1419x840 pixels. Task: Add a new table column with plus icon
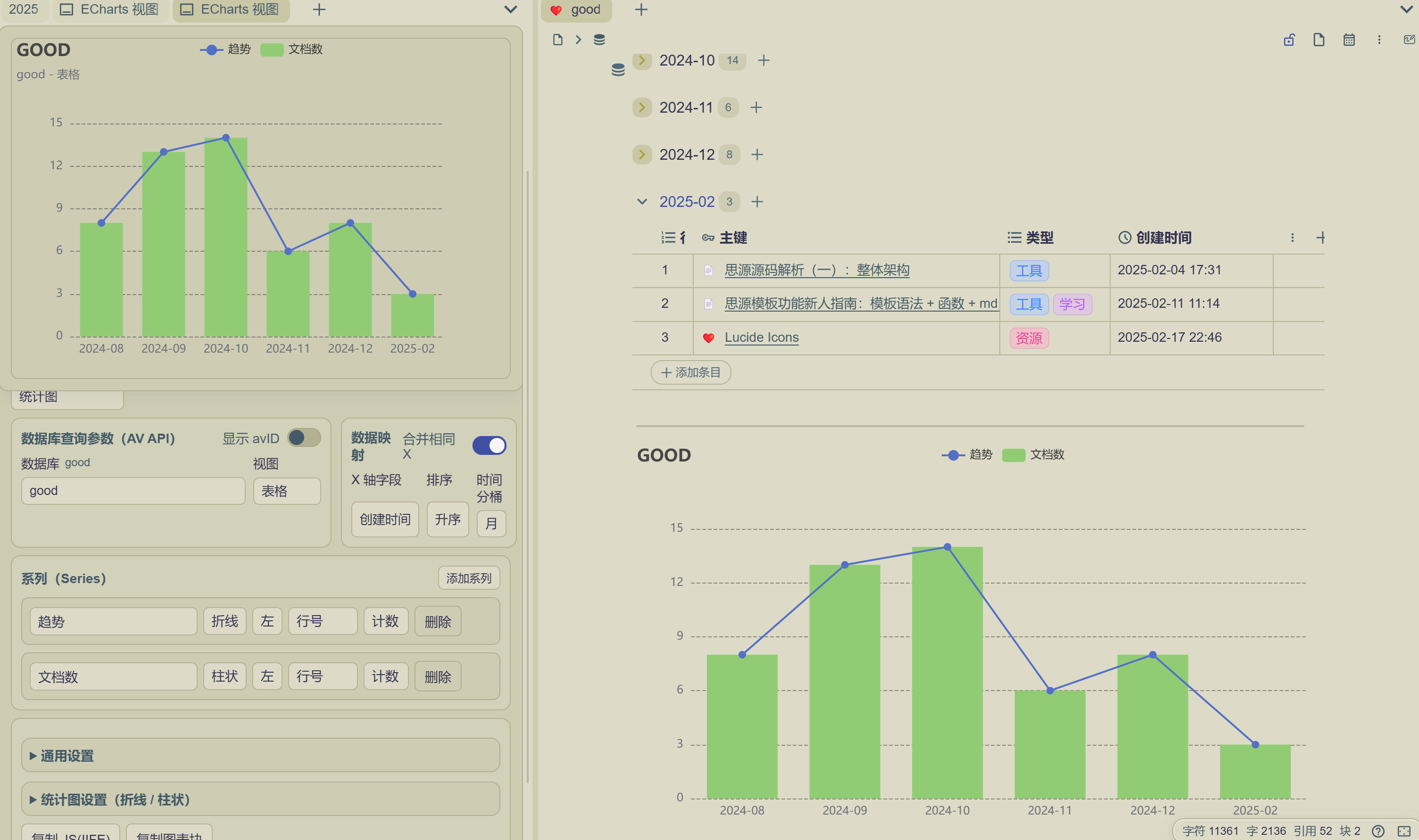1320,238
